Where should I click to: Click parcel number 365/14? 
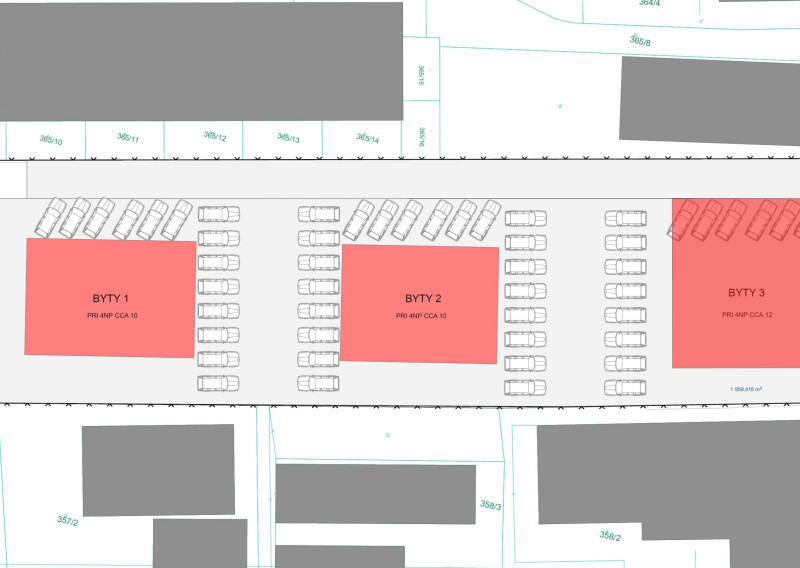368,138
